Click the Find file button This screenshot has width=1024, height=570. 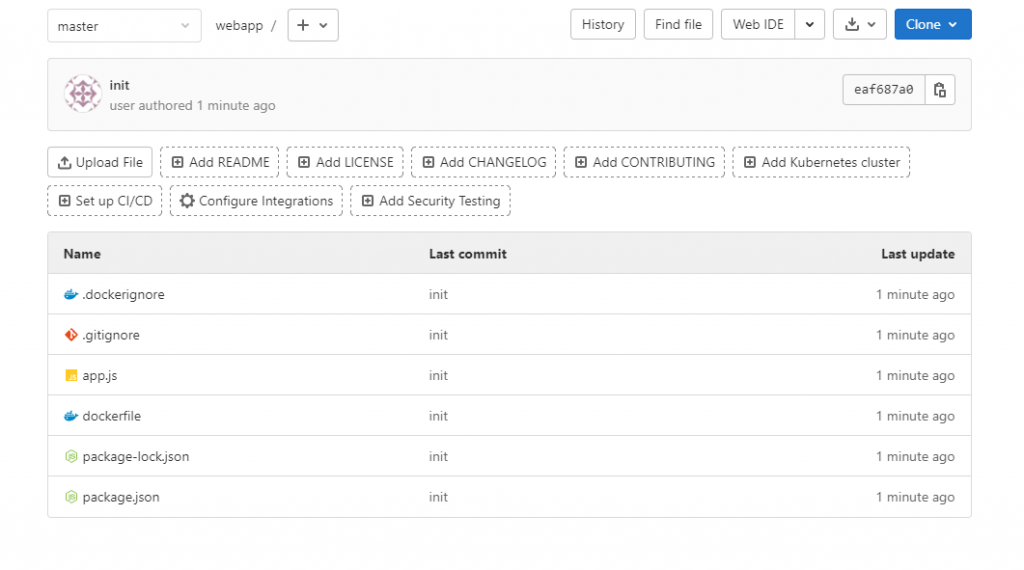(x=678, y=25)
